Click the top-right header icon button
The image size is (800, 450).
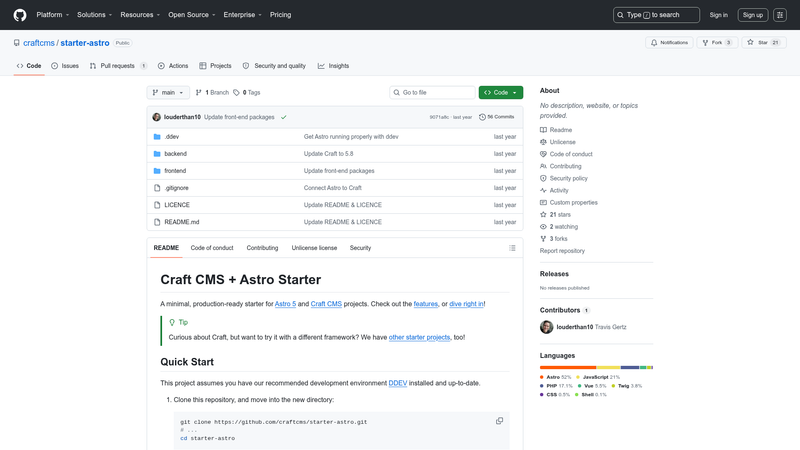pyautogui.click(x=780, y=15)
